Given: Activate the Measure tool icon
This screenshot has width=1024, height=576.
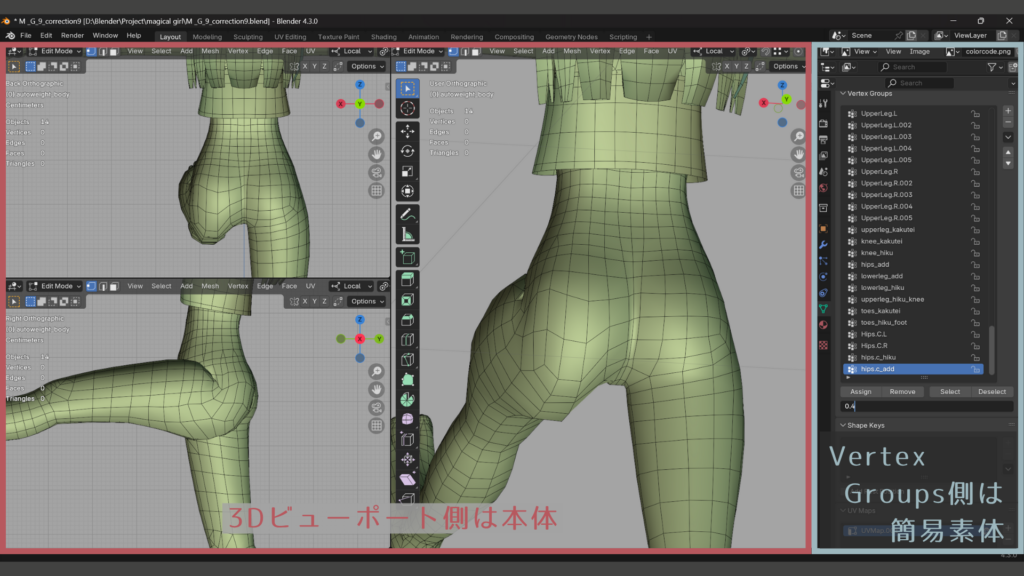Looking at the screenshot, I should pos(408,235).
